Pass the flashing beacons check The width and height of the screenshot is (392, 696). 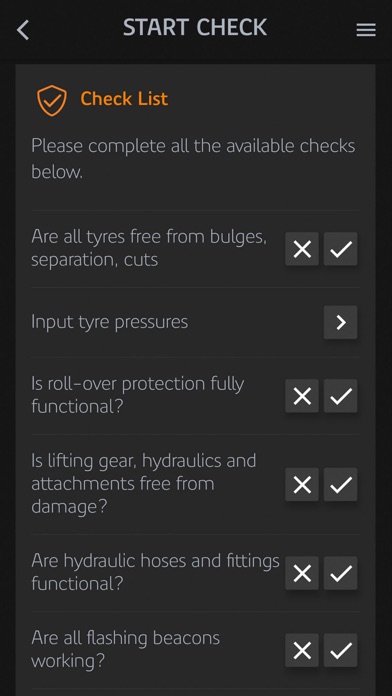click(341, 650)
